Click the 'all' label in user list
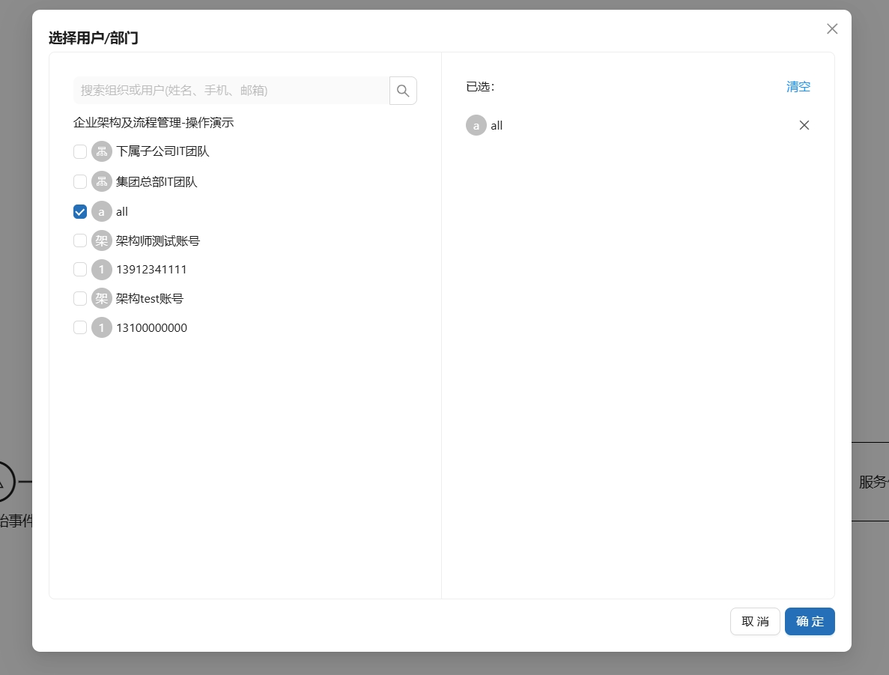 122,211
